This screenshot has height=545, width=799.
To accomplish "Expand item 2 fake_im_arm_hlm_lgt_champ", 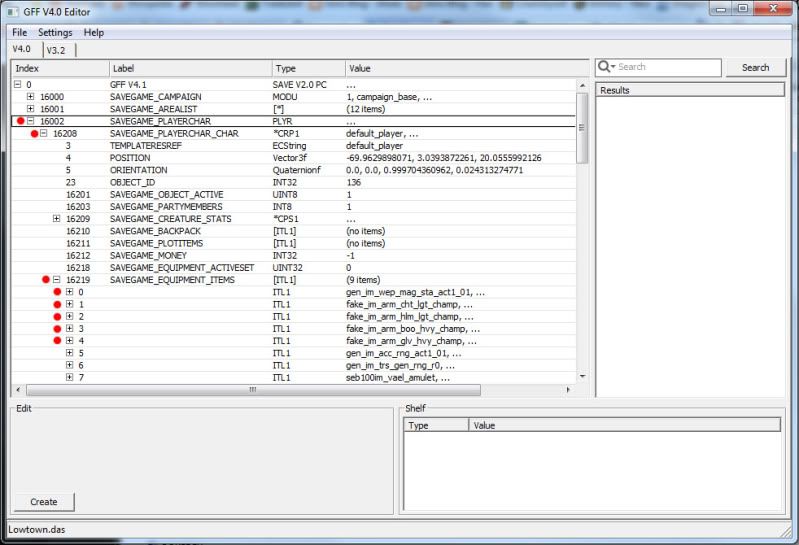I will coord(70,317).
